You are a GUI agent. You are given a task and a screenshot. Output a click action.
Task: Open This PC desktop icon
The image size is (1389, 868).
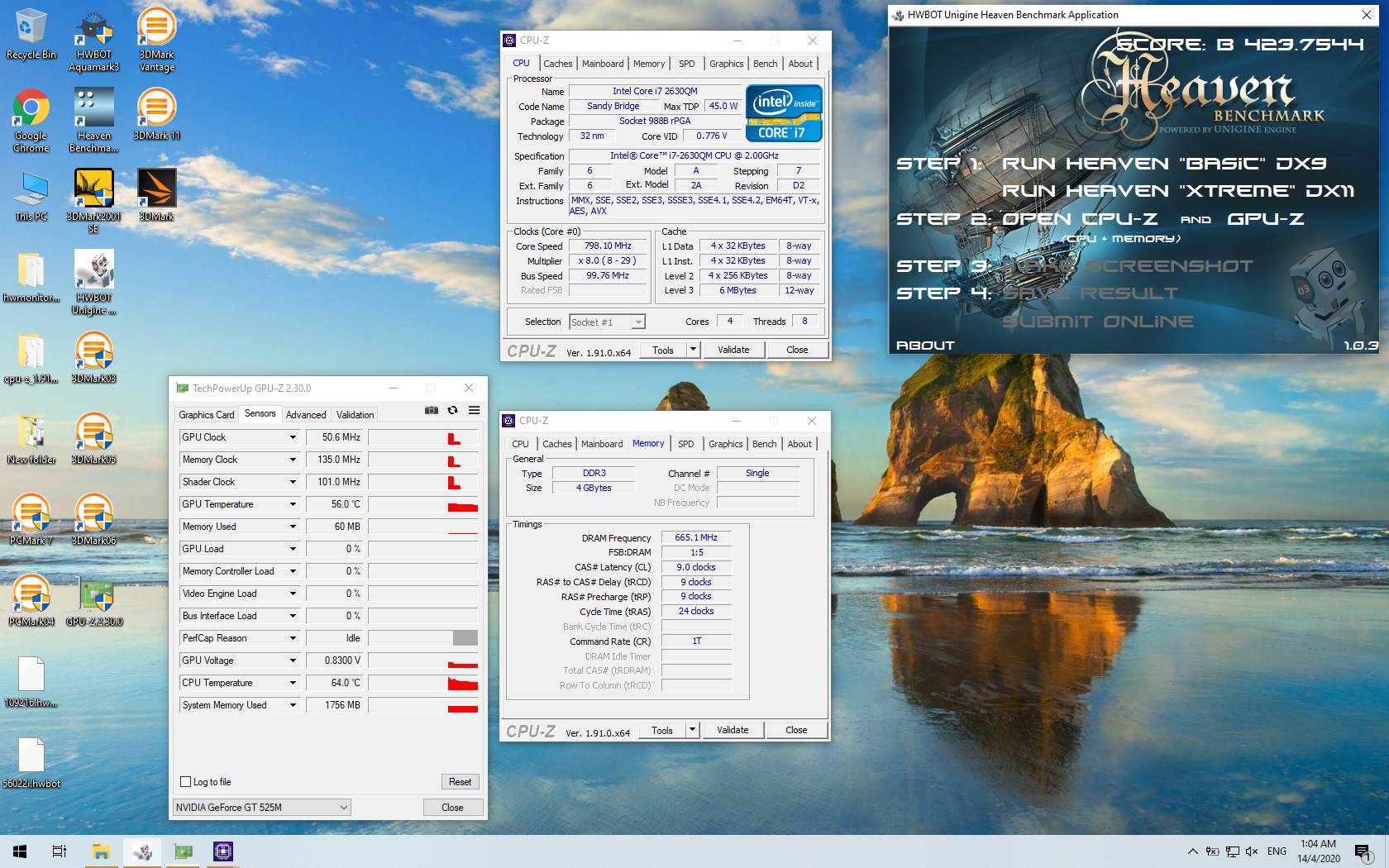(31, 196)
